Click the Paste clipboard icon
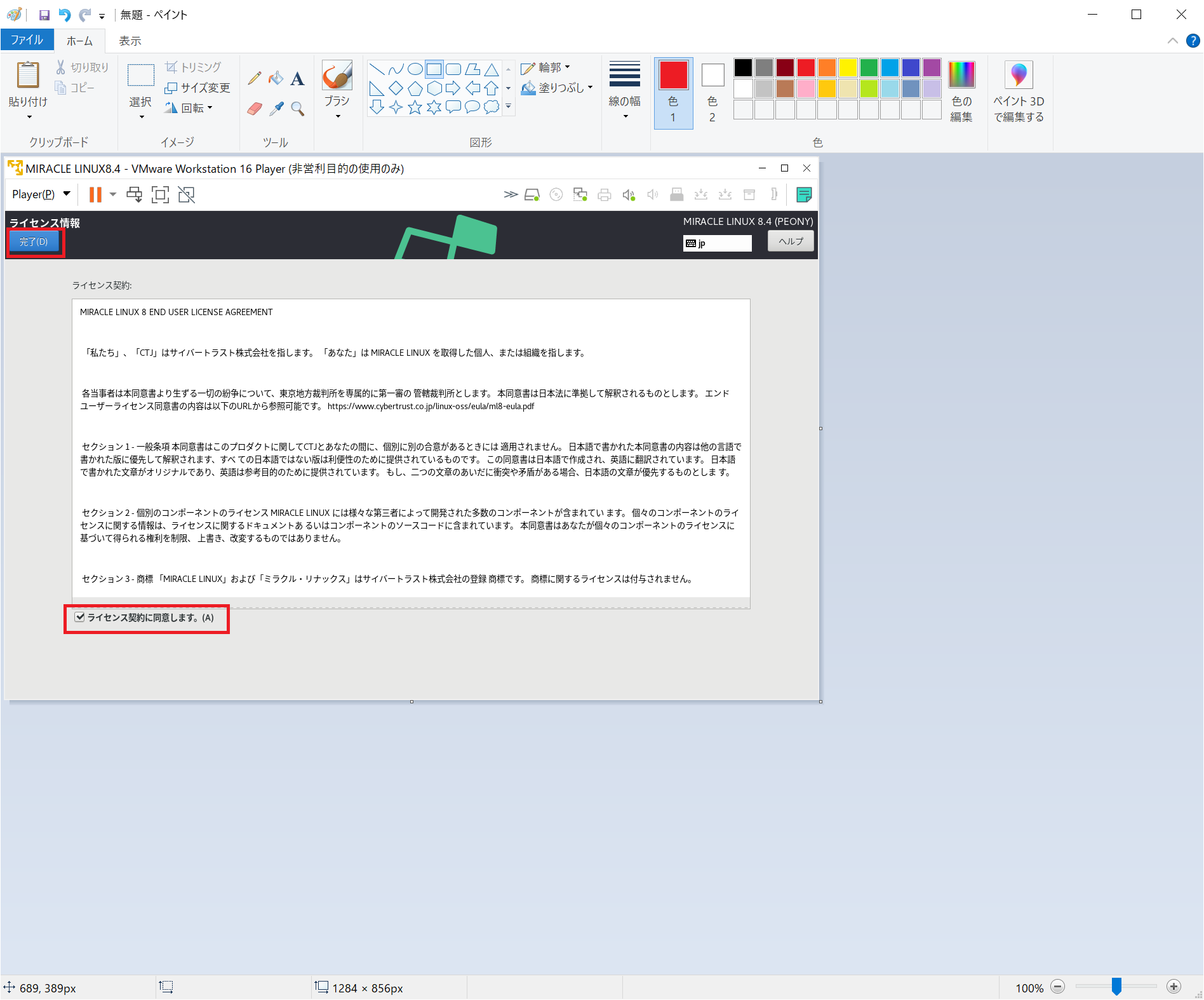 (28, 75)
